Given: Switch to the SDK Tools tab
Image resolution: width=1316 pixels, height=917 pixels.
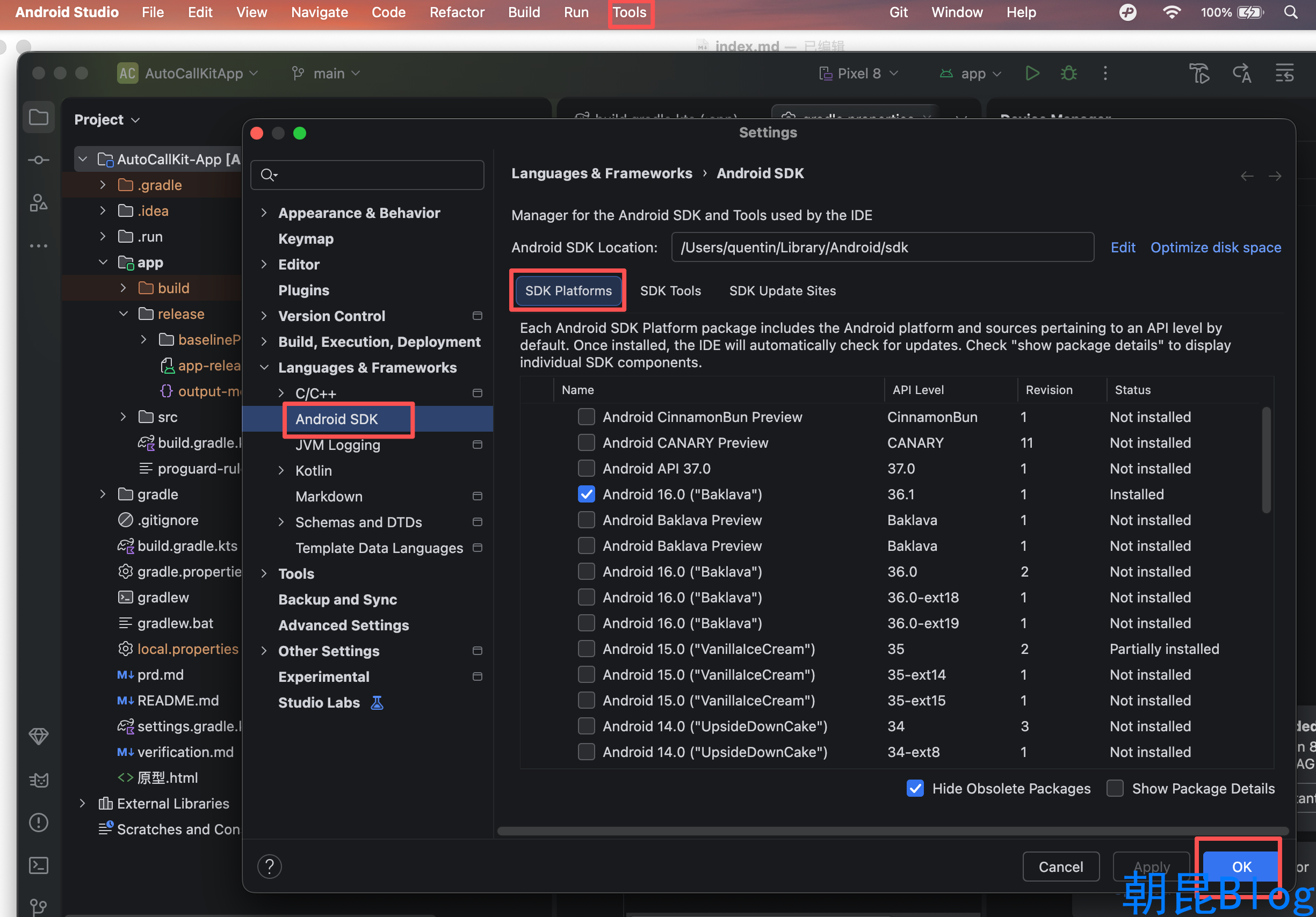Looking at the screenshot, I should pos(670,291).
